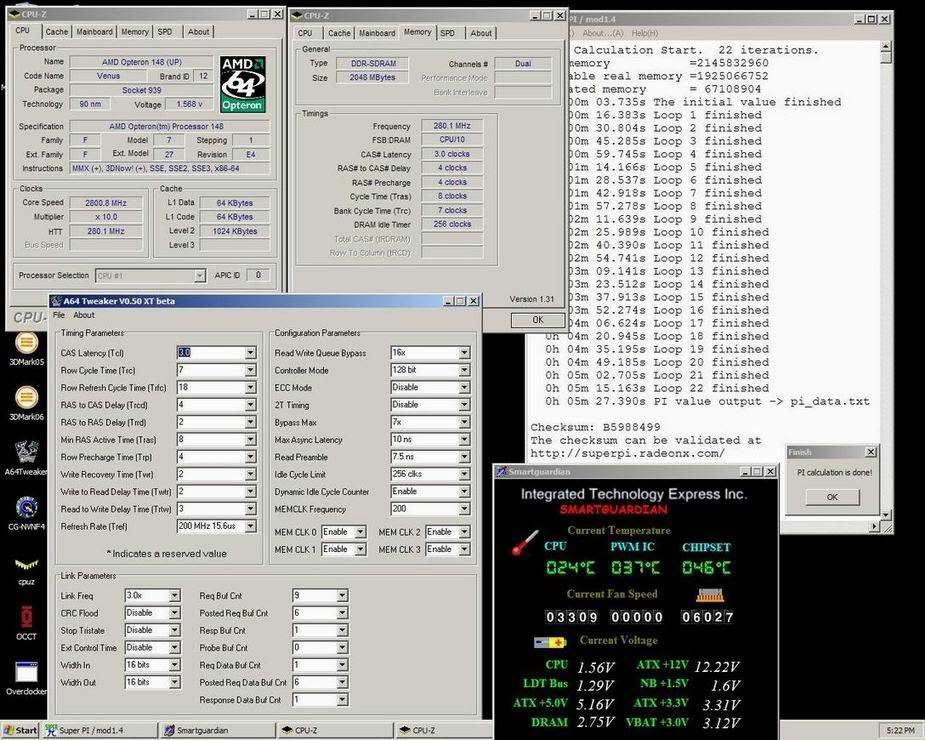This screenshot has height=740, width=925.
Task: Expand the Min RAS Active Time dropdown
Action: coord(251,440)
